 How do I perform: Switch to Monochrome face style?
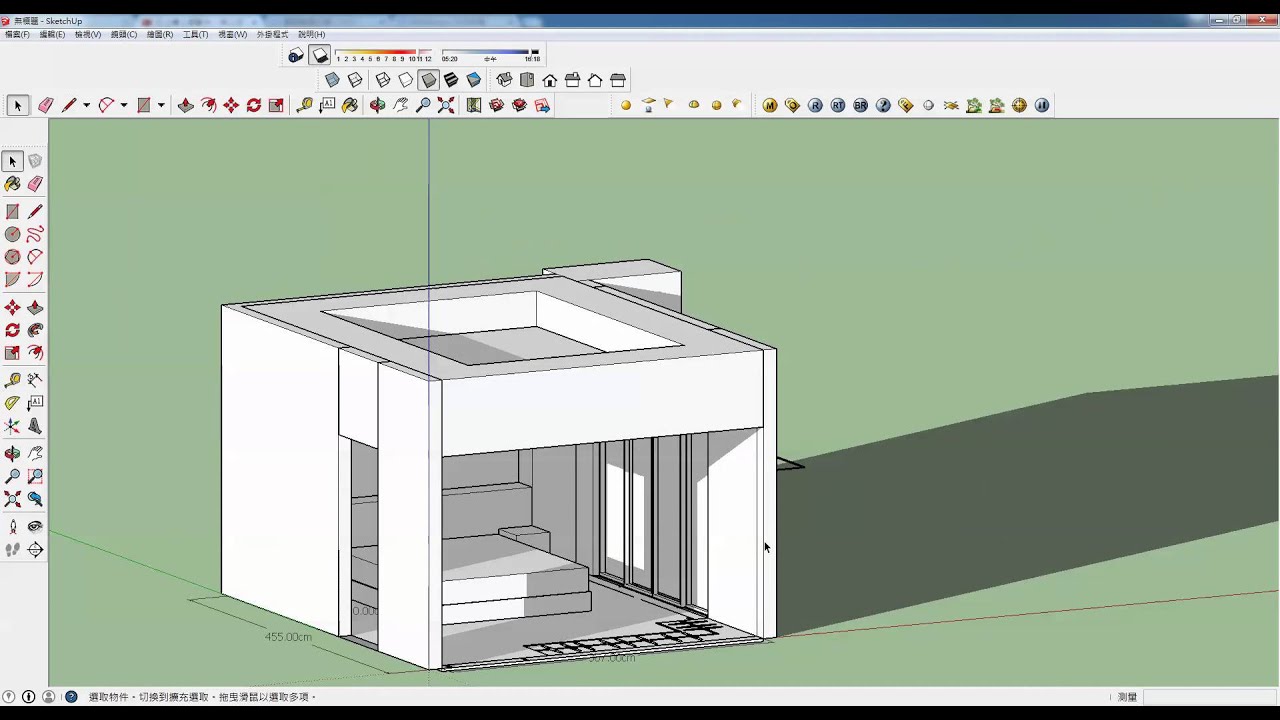coord(474,80)
